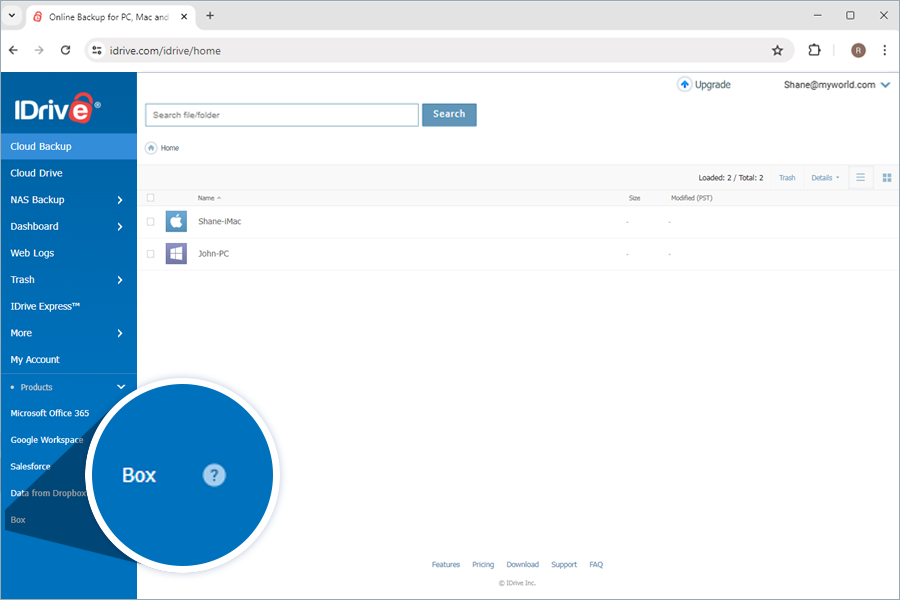The width and height of the screenshot is (900, 600).
Task: Open Cloud Backup in sidebar
Action: 69,146
